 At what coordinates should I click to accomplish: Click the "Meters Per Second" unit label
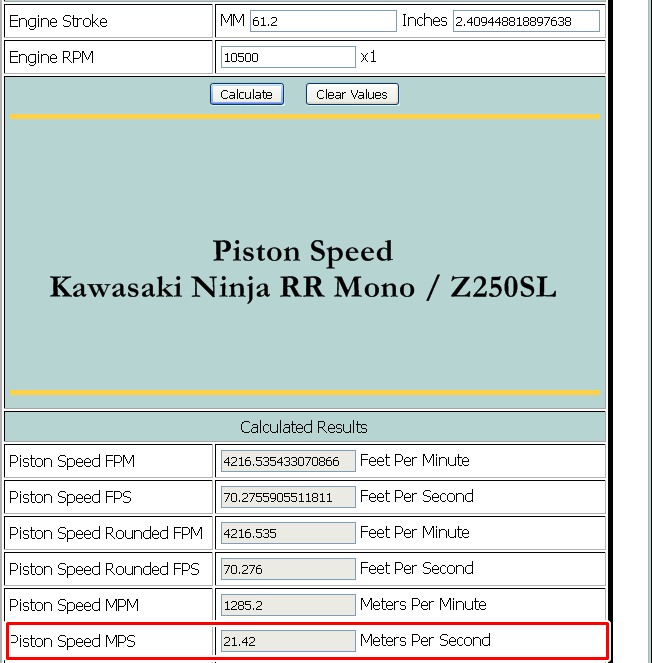point(425,640)
